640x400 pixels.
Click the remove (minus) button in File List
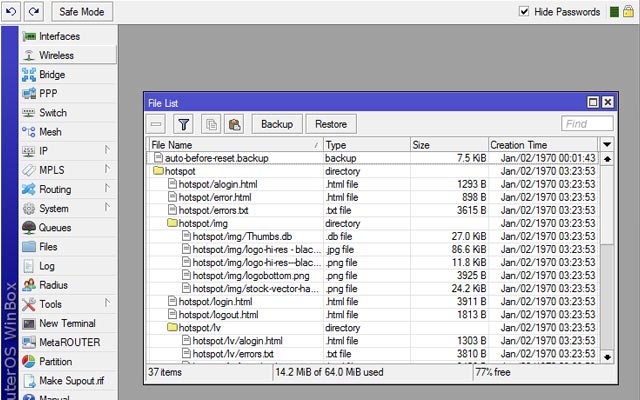157,124
